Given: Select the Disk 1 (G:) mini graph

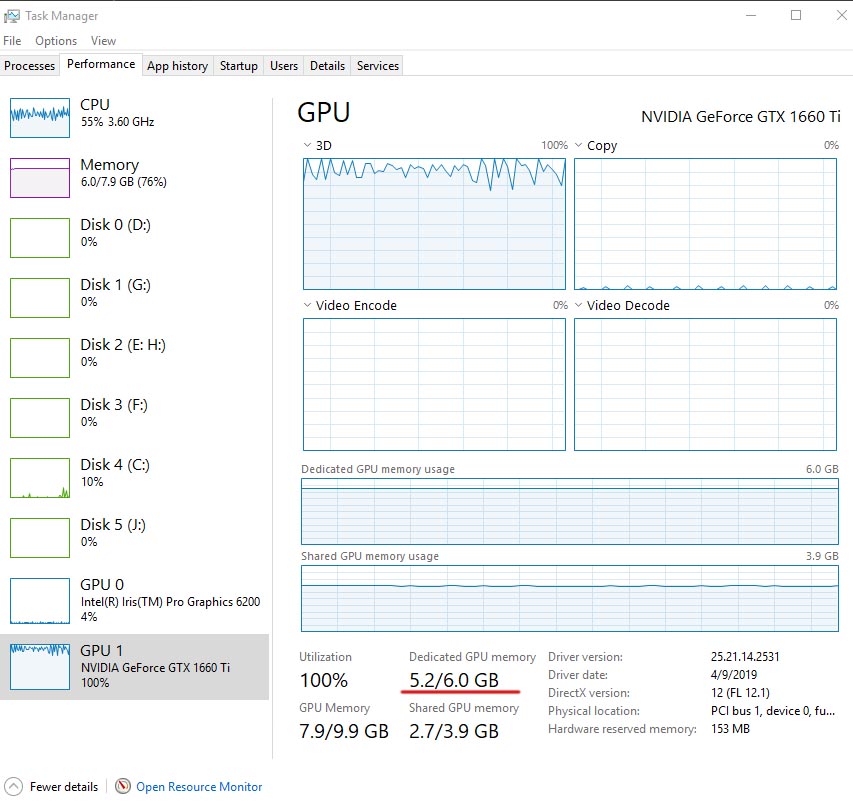Looking at the screenshot, I should click(40, 298).
